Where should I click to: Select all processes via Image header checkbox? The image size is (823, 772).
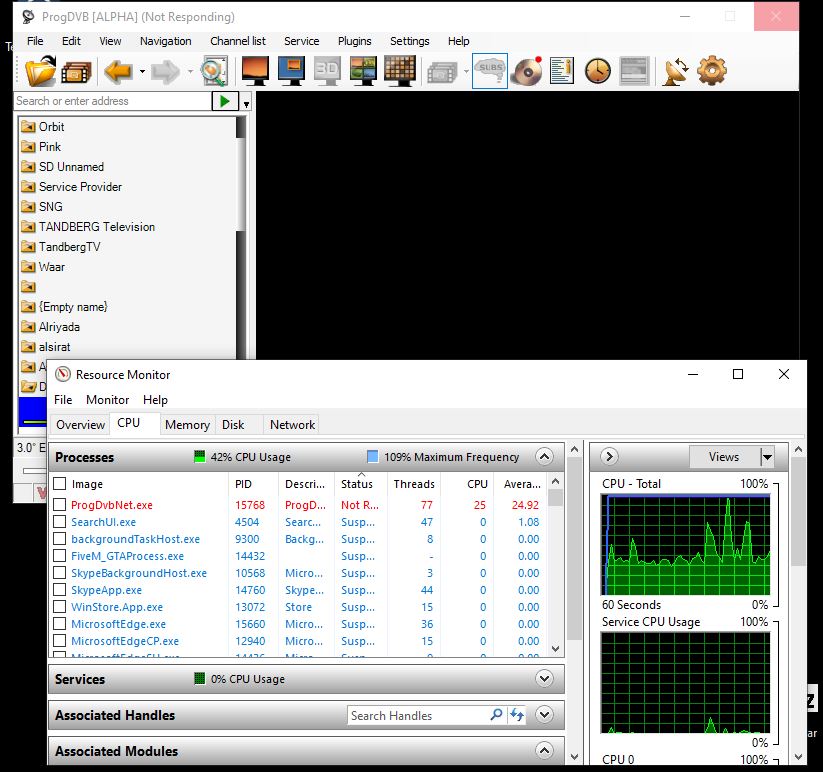tap(60, 484)
